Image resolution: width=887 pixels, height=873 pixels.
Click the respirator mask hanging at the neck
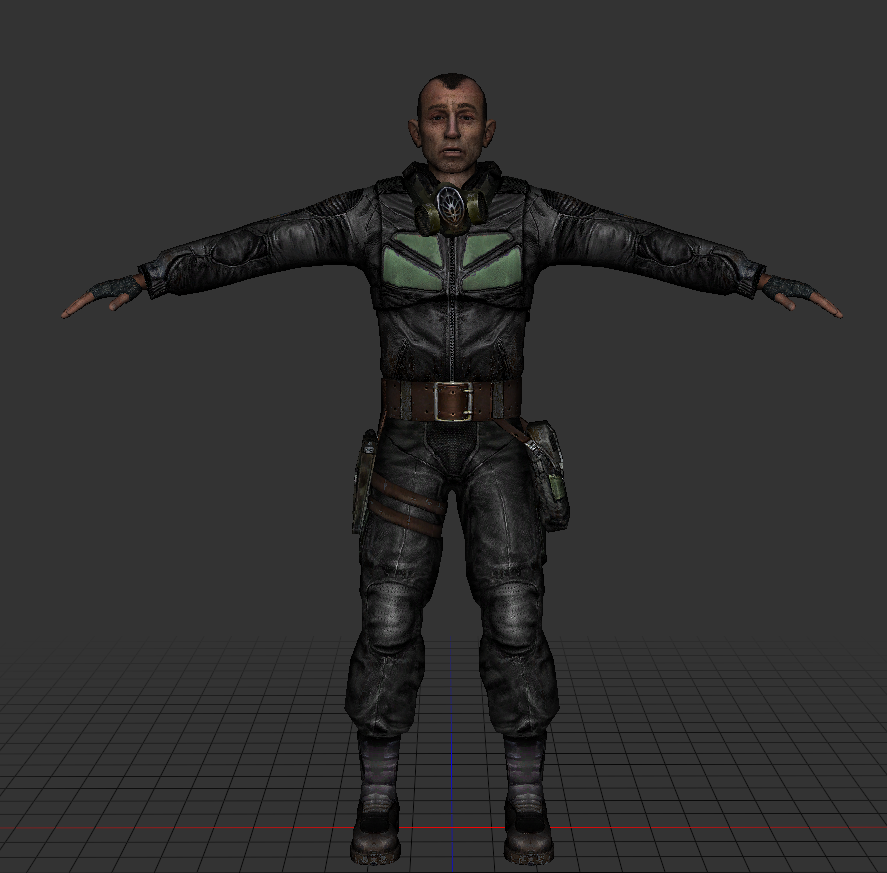451,210
